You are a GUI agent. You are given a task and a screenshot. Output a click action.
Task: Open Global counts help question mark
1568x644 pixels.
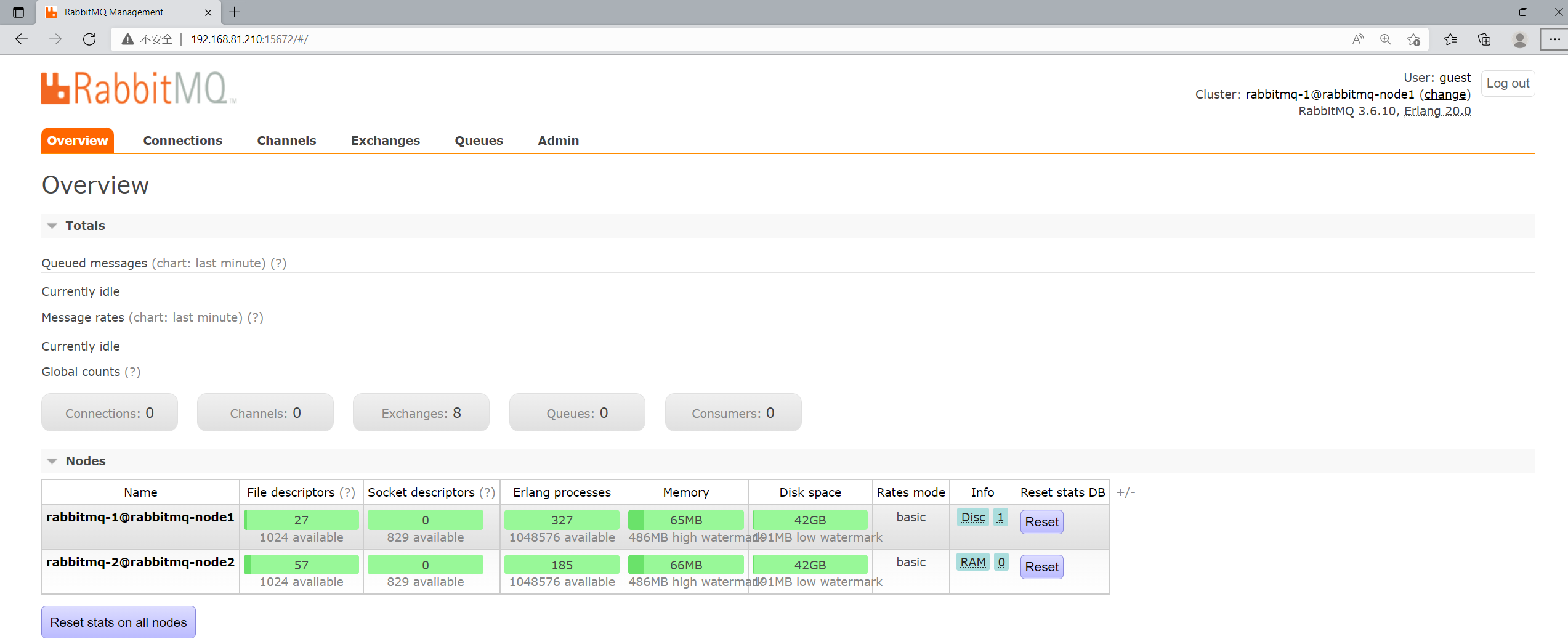coord(132,372)
